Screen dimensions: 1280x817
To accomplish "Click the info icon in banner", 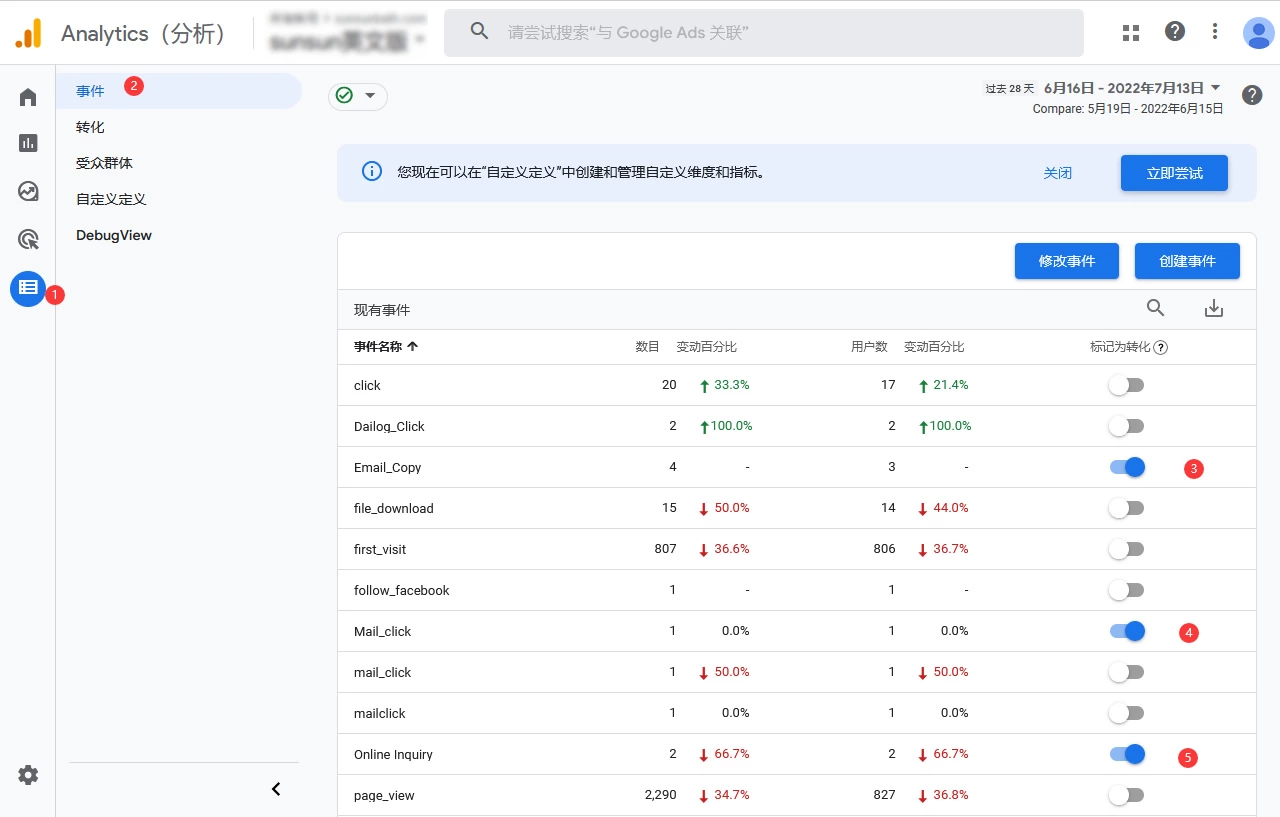I will (x=372, y=171).
